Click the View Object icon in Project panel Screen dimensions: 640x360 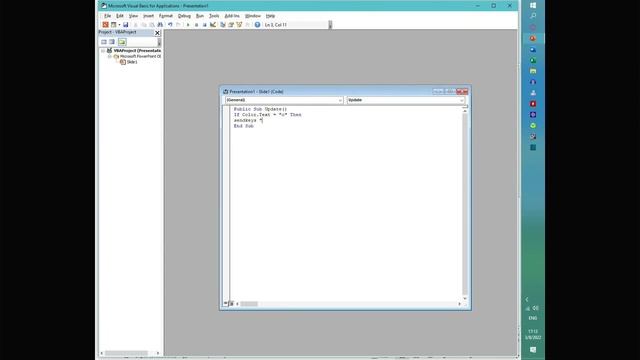(112, 42)
